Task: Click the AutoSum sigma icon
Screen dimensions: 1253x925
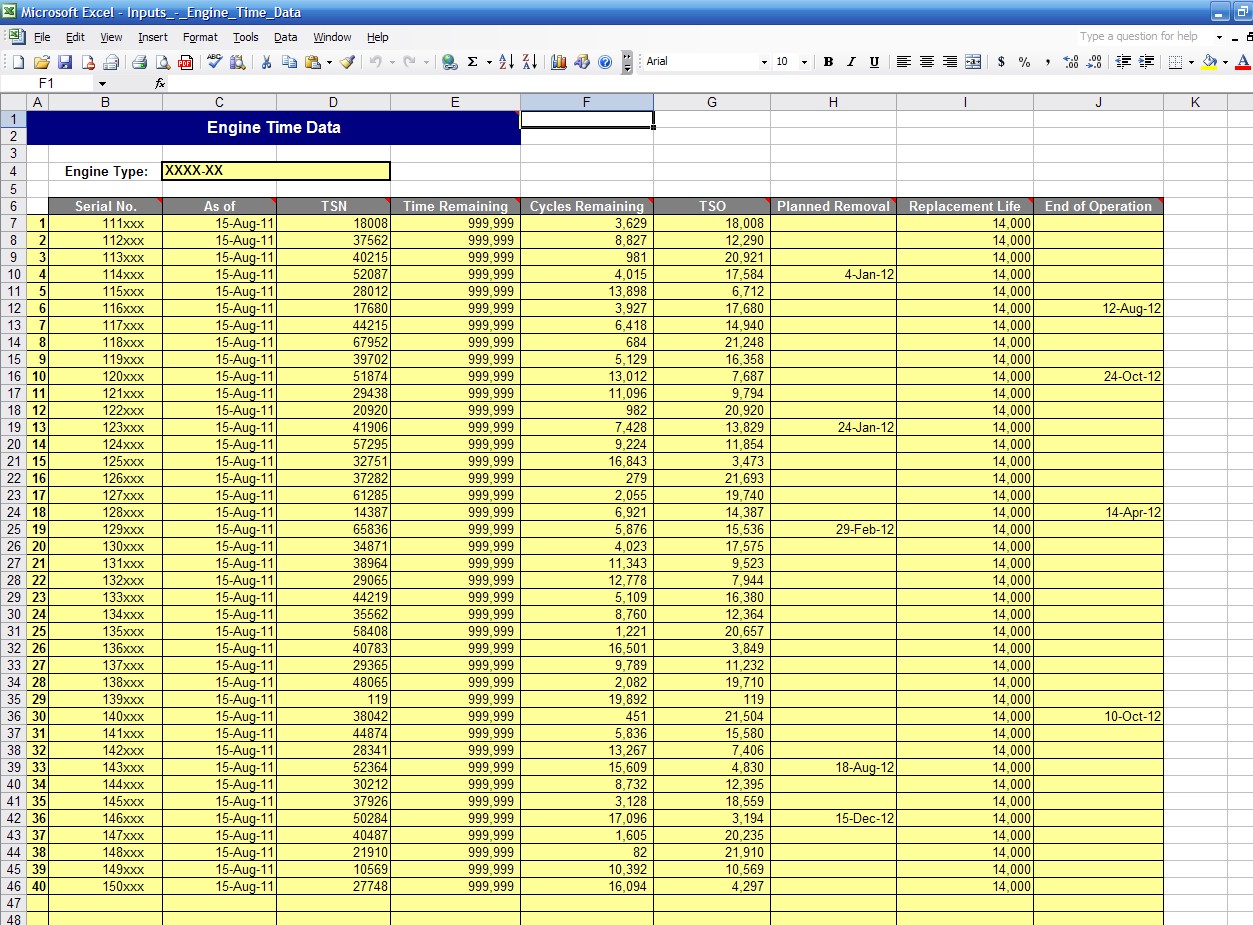Action: tap(472, 62)
